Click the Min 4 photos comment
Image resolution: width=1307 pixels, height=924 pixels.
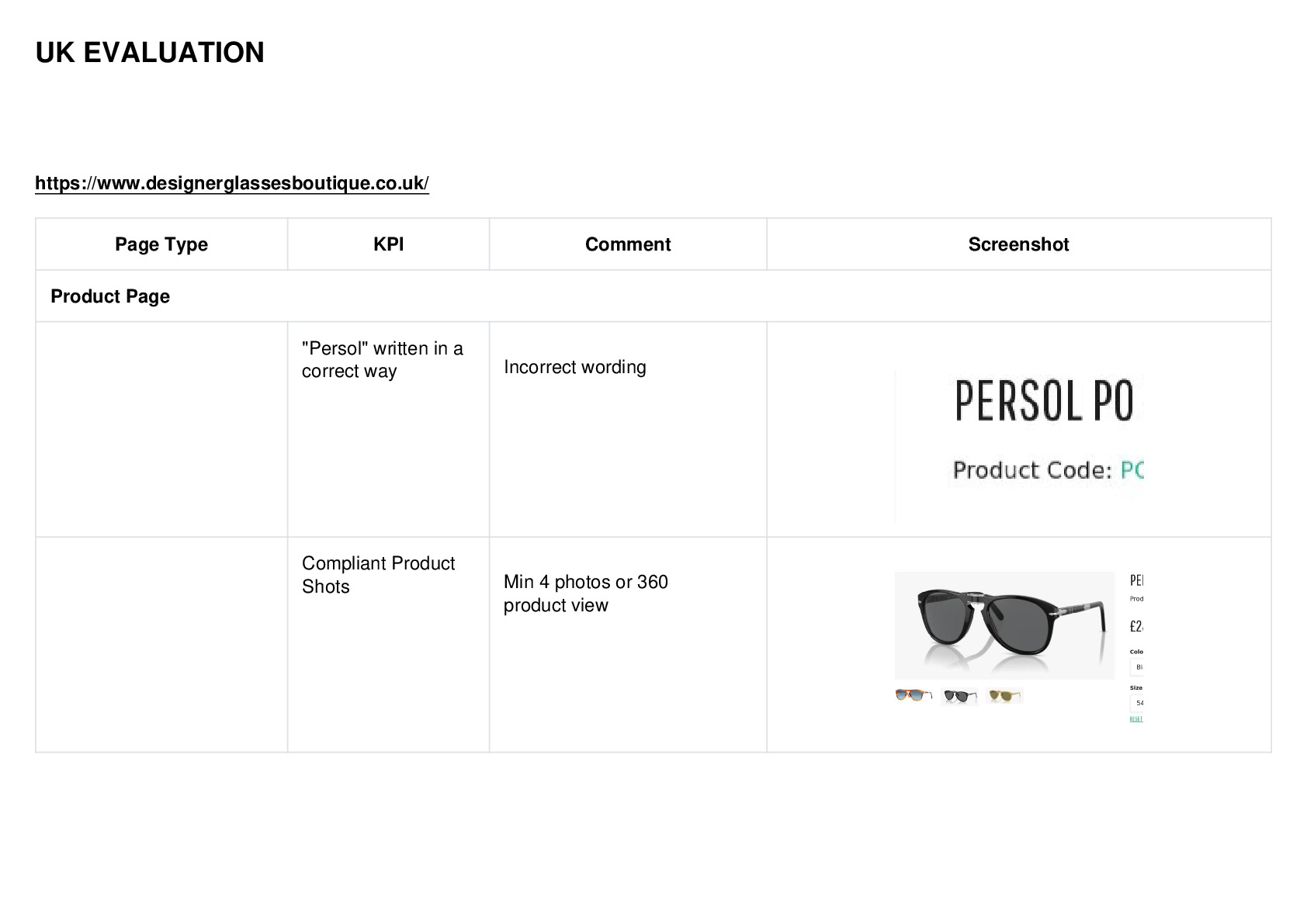[586, 594]
